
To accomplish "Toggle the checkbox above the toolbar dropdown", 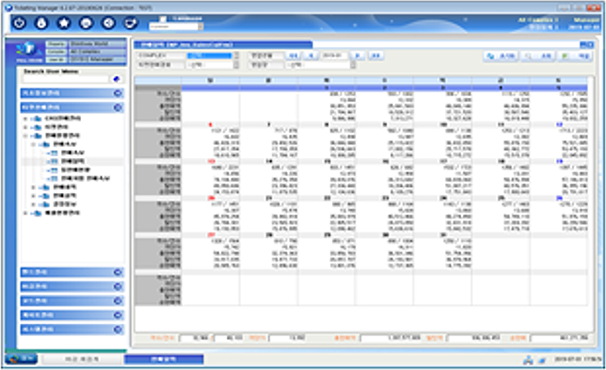I will coord(163,19).
